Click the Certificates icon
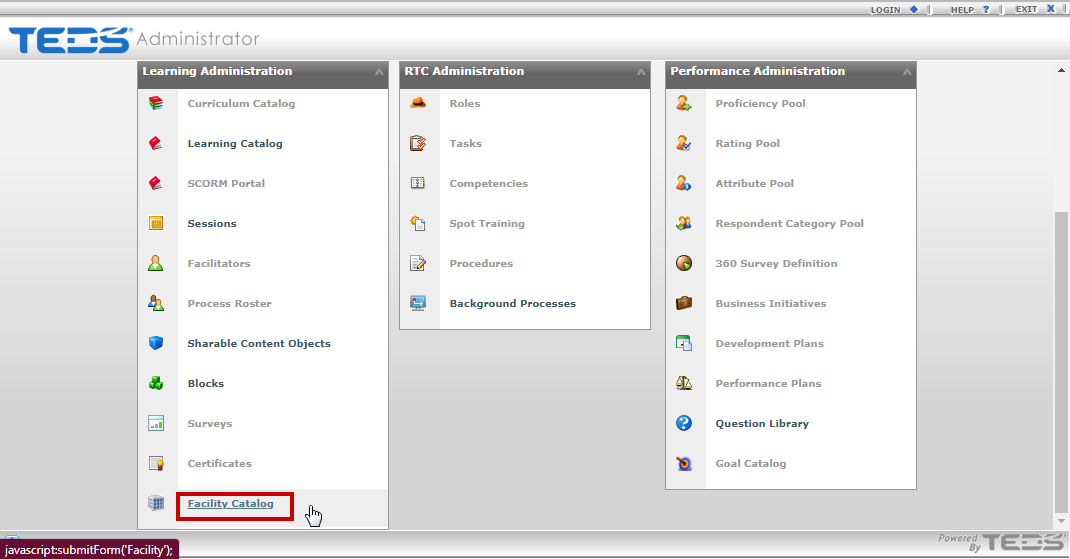Image resolution: width=1070 pixels, height=559 pixels. pyautogui.click(x=156, y=463)
